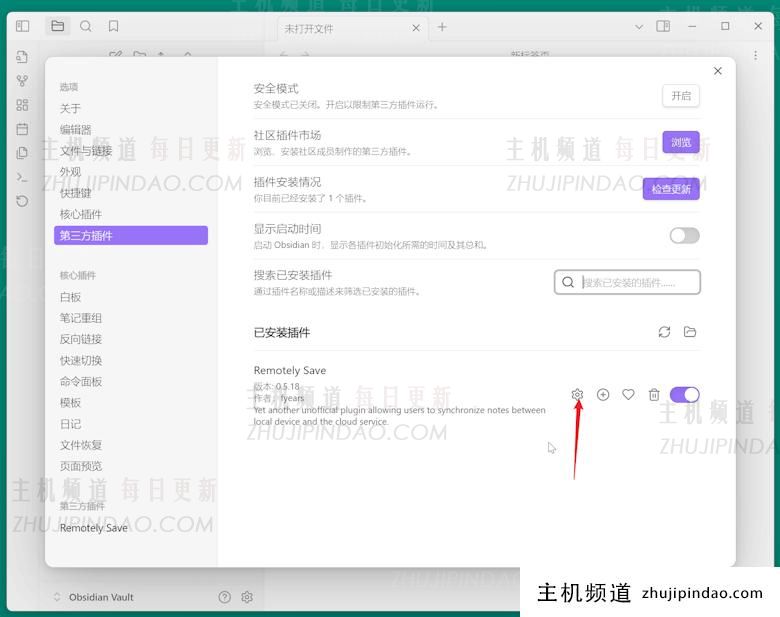Click the 开启 safe mode button

tap(681, 96)
